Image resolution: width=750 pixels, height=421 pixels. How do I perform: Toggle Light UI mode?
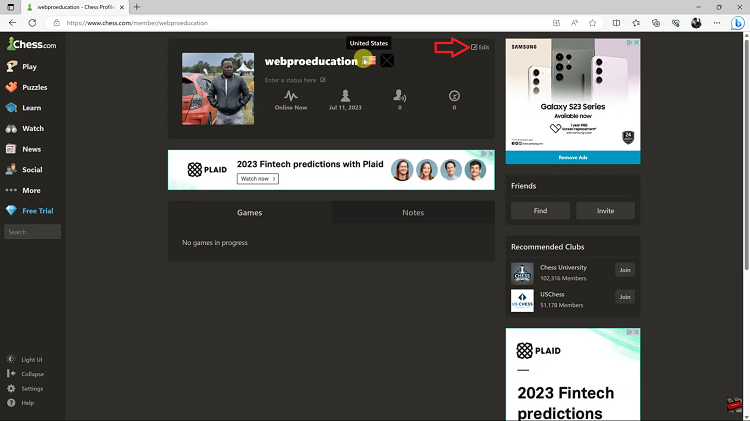(x=25, y=359)
